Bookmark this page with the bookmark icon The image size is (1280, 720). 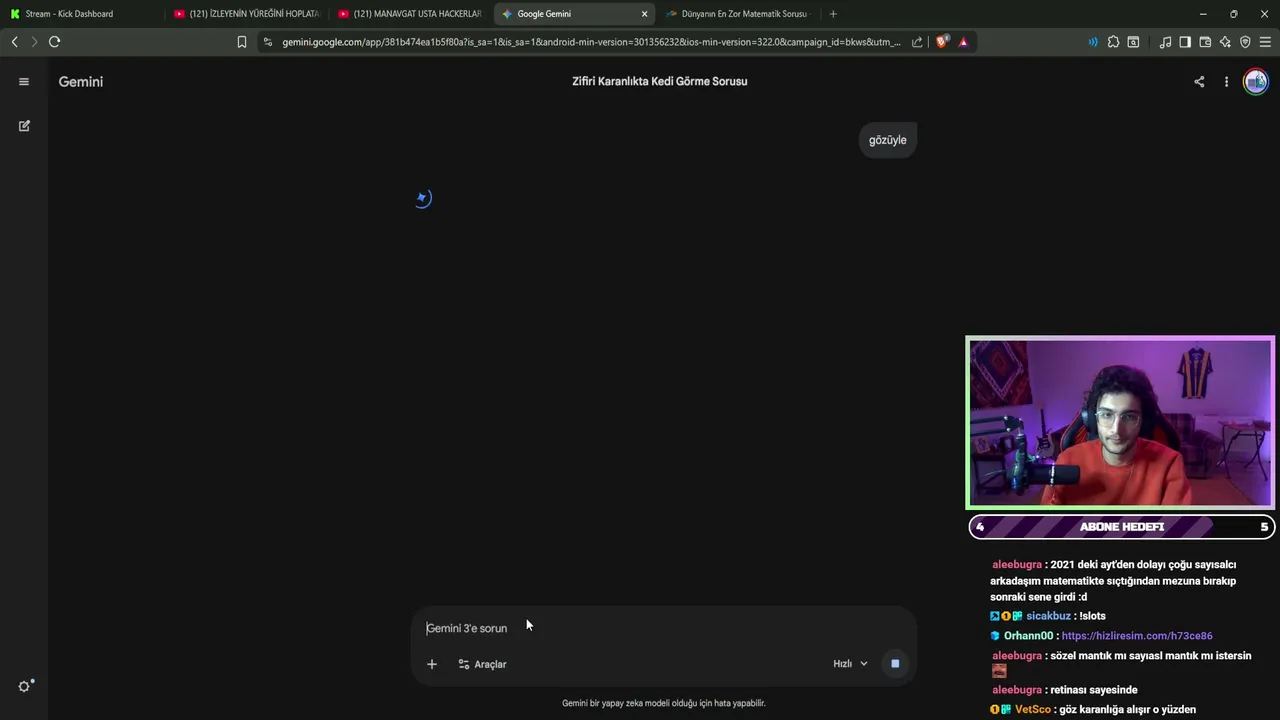pyautogui.click(x=241, y=42)
